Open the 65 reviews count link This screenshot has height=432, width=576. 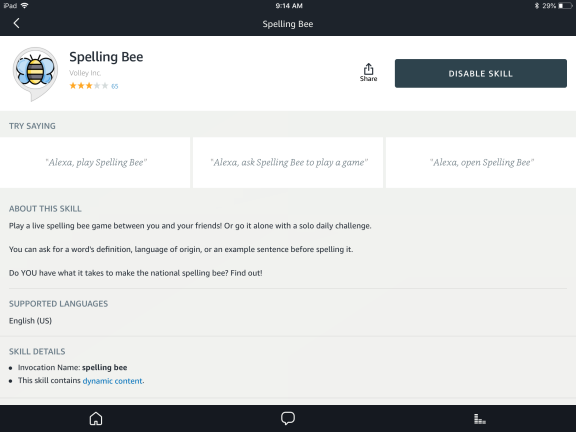click(x=115, y=86)
